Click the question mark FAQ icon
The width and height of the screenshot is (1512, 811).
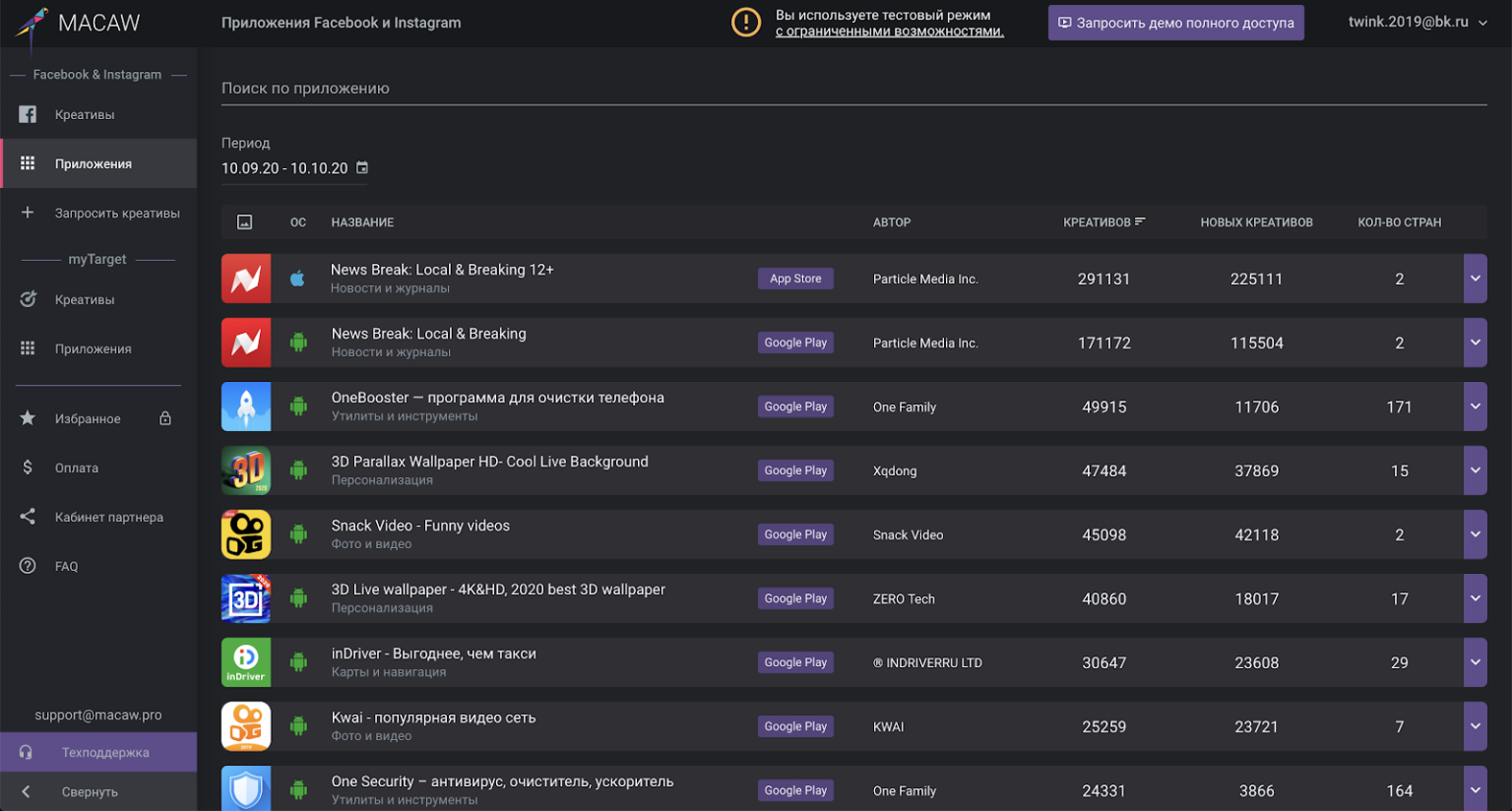[28, 566]
